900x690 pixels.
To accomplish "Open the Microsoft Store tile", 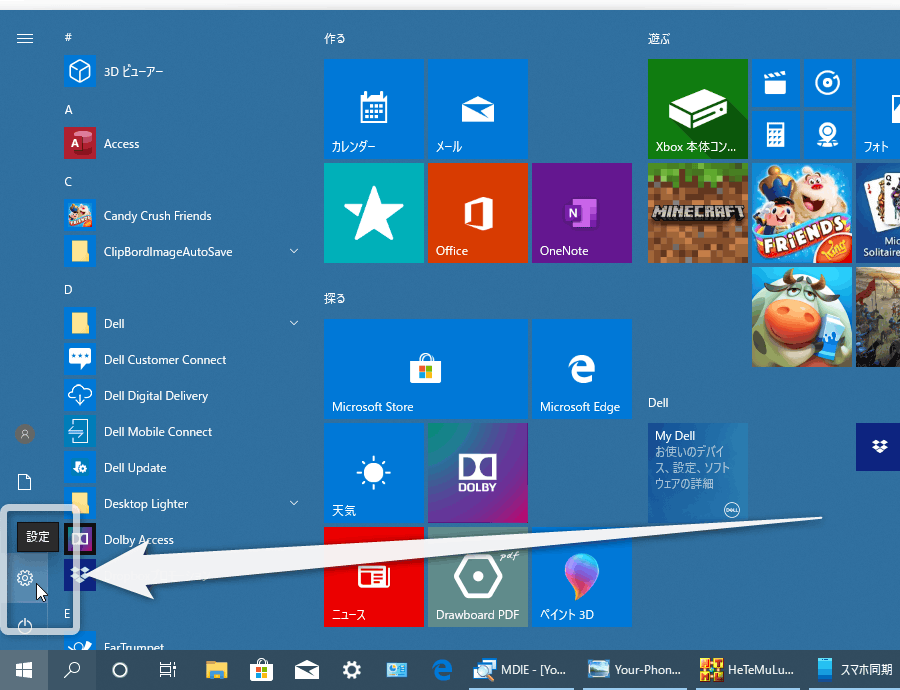I will [426, 369].
